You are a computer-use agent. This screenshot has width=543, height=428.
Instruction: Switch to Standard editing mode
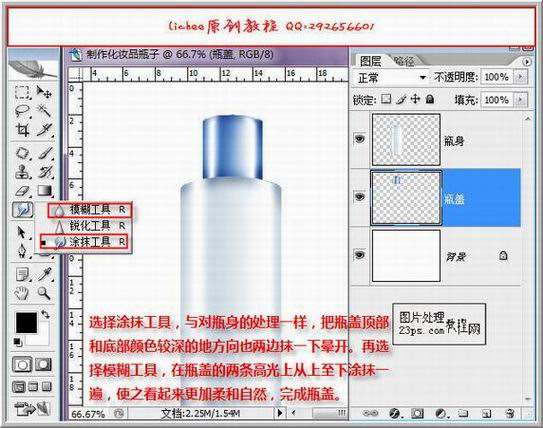pyautogui.click(x=22, y=364)
